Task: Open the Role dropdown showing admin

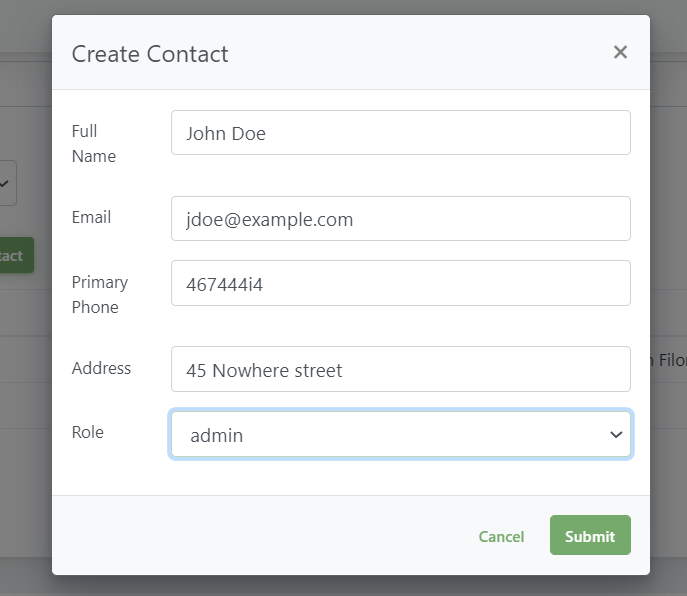Action: (400, 434)
